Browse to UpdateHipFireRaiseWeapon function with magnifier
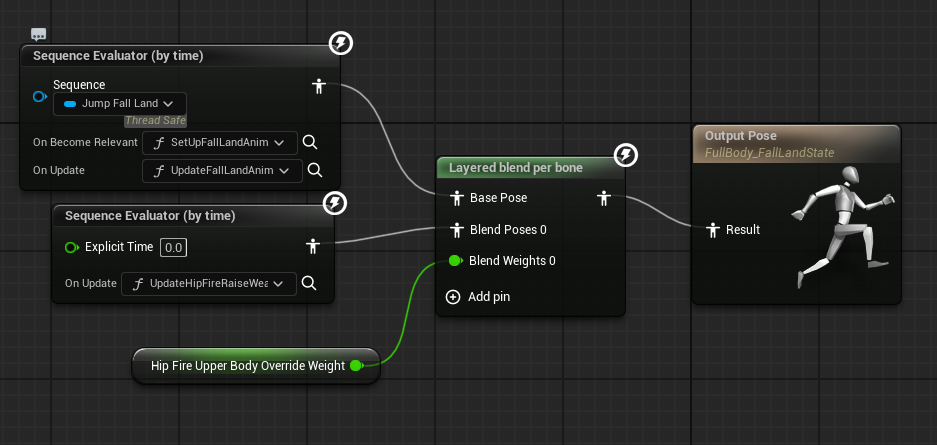 pos(309,284)
